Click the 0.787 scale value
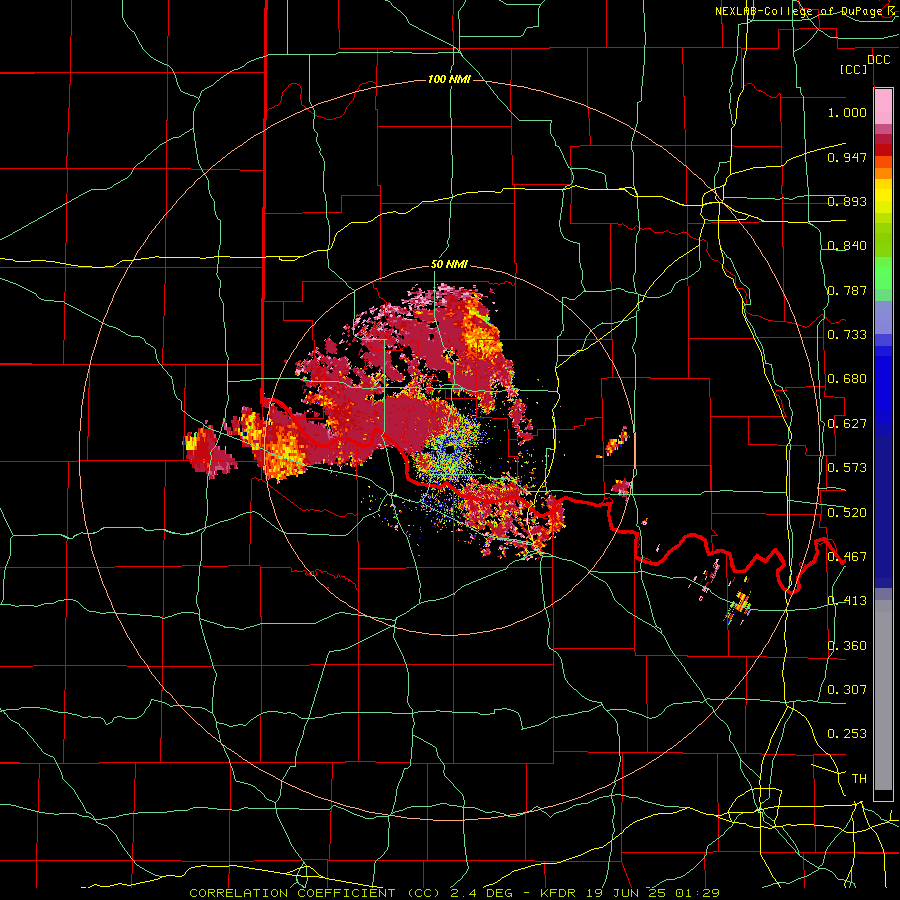The width and height of the screenshot is (900, 900). coord(847,290)
